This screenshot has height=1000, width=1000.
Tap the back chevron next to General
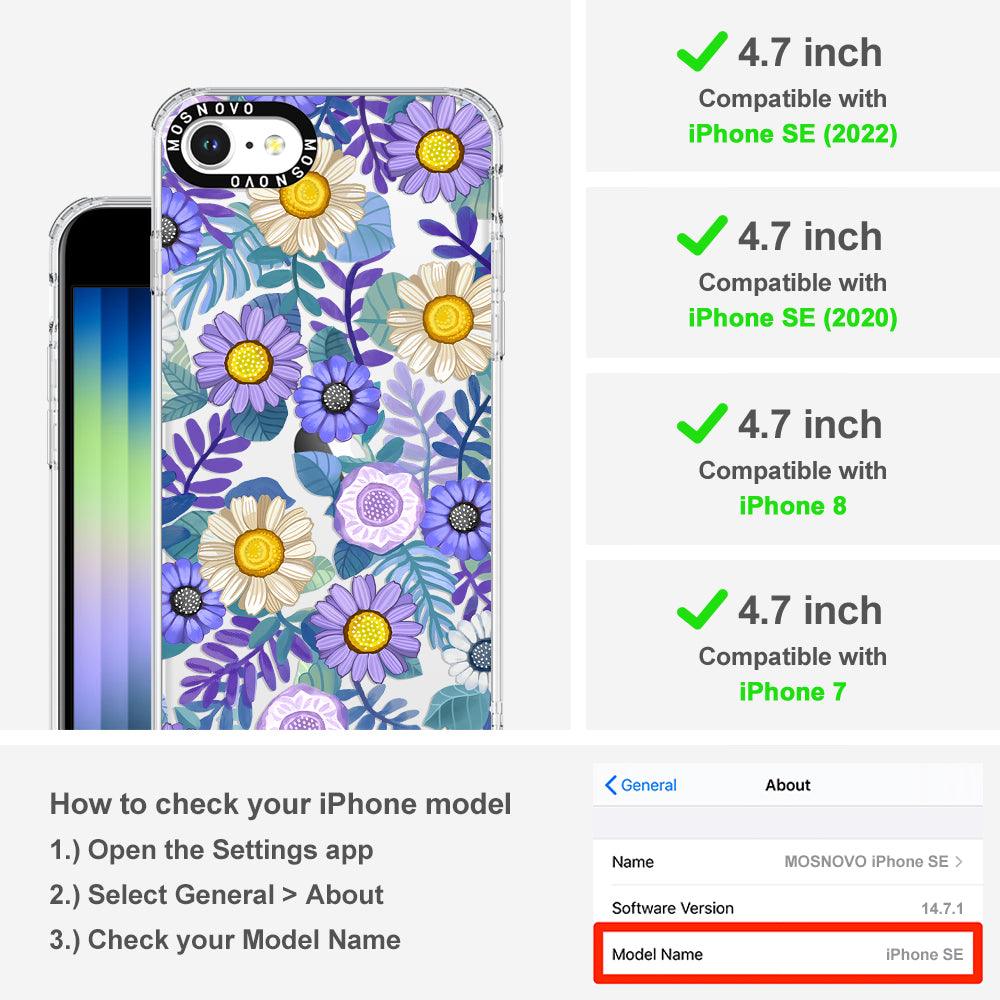point(610,785)
